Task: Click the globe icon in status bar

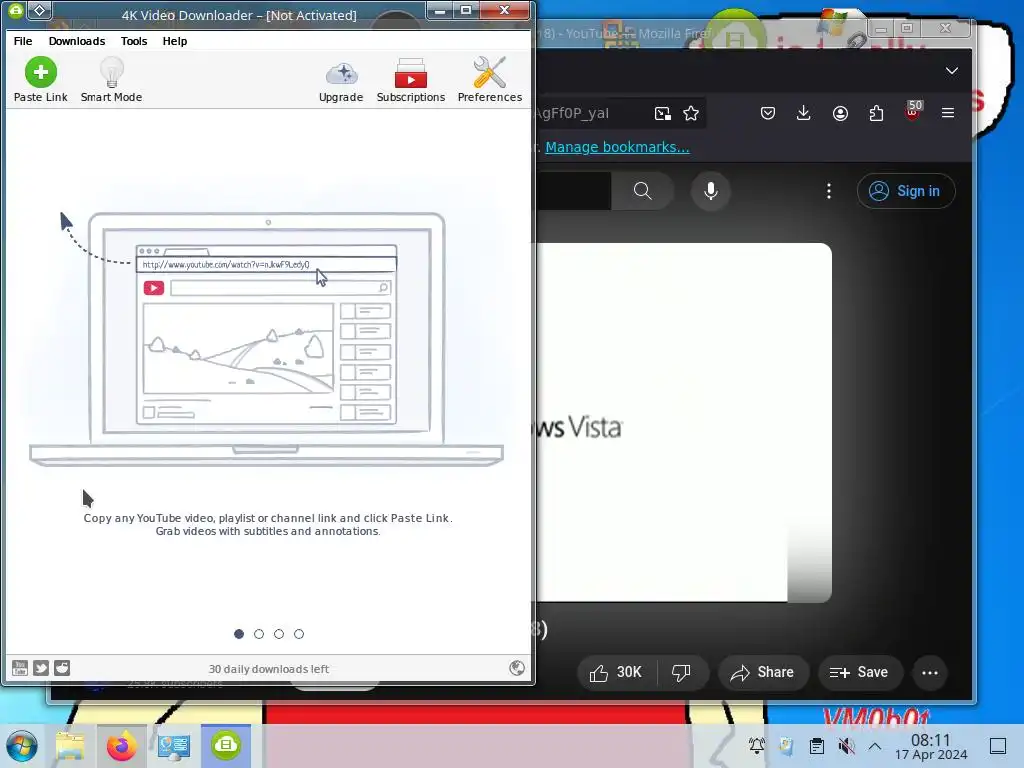Action: 517,667
